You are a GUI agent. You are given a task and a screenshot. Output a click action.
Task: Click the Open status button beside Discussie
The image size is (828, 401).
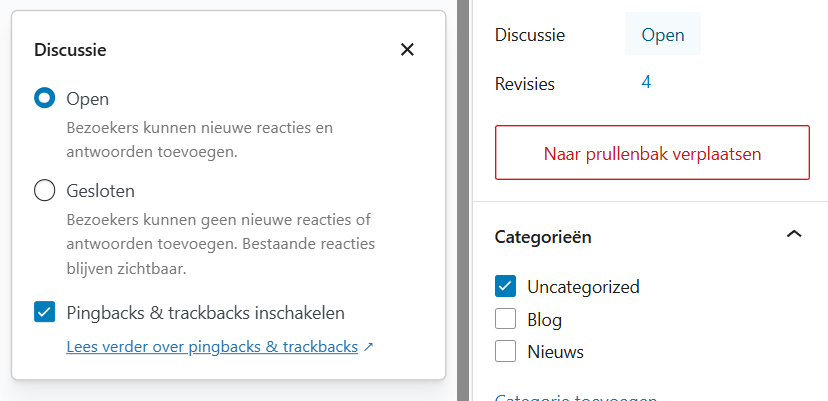[x=662, y=35]
